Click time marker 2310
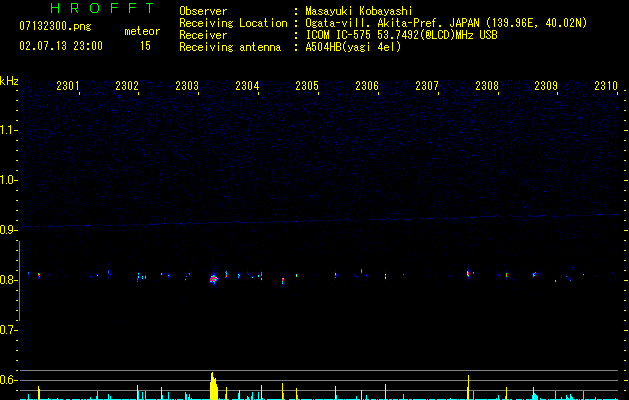Screen dimensions: 629x400 [x=606, y=85]
